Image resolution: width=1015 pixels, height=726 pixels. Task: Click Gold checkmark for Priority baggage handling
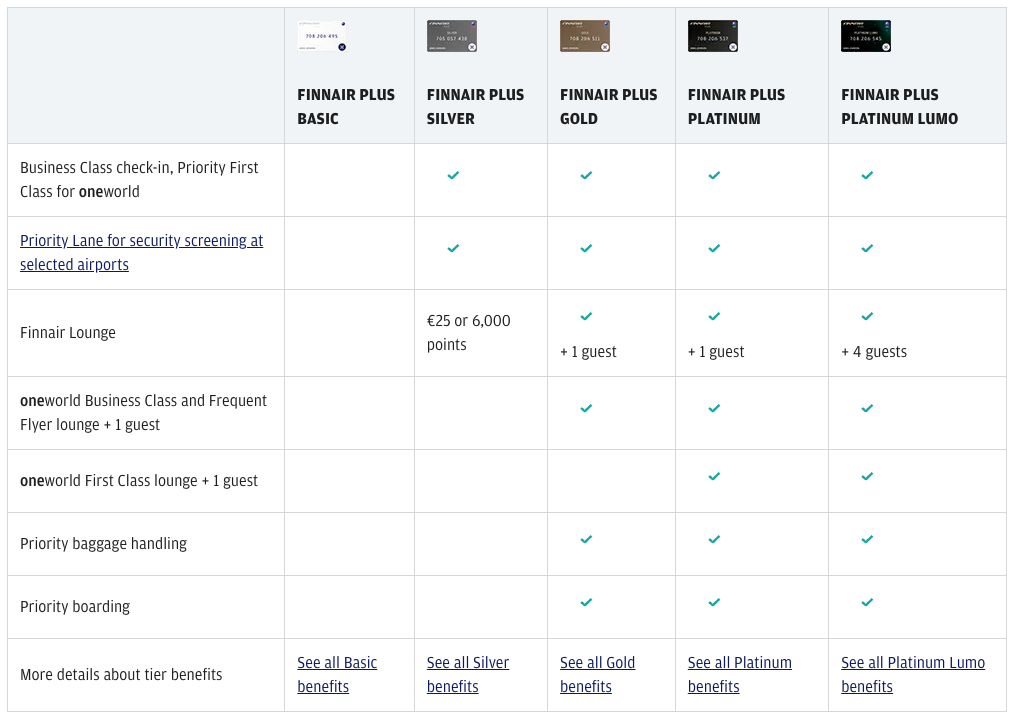click(586, 539)
